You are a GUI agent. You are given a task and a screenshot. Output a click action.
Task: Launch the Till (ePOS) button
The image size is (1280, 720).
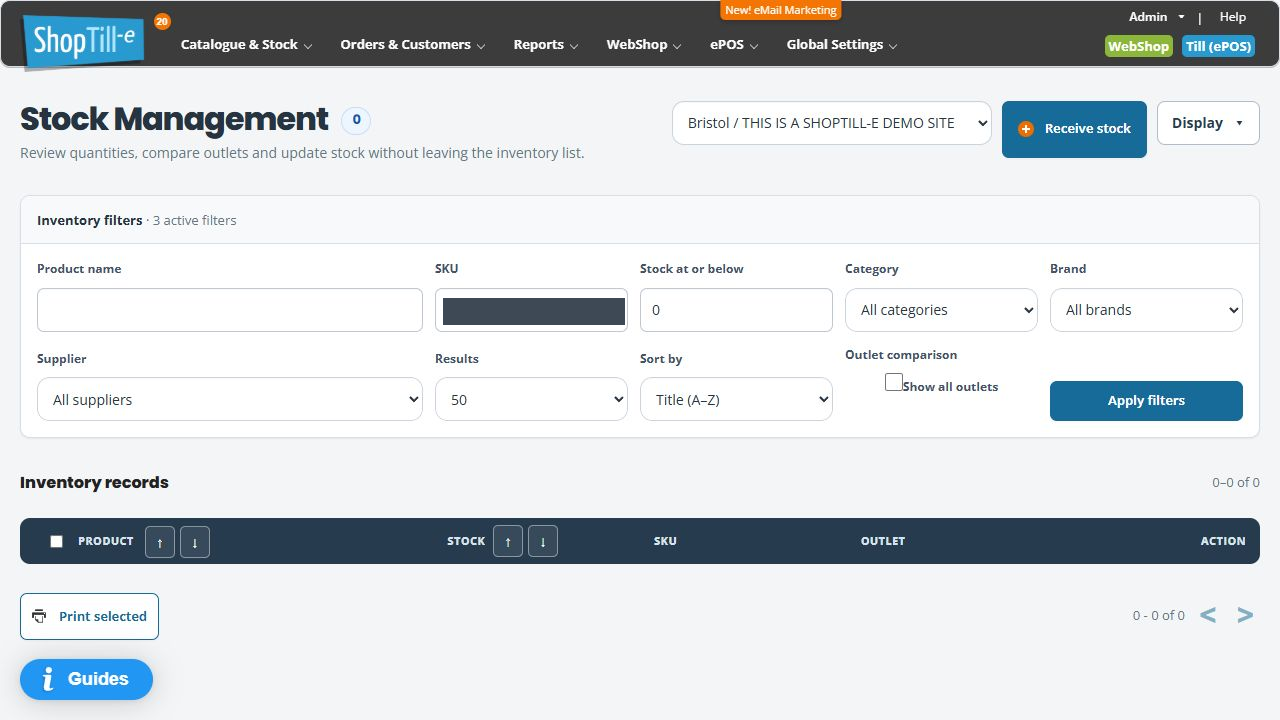coord(1218,46)
